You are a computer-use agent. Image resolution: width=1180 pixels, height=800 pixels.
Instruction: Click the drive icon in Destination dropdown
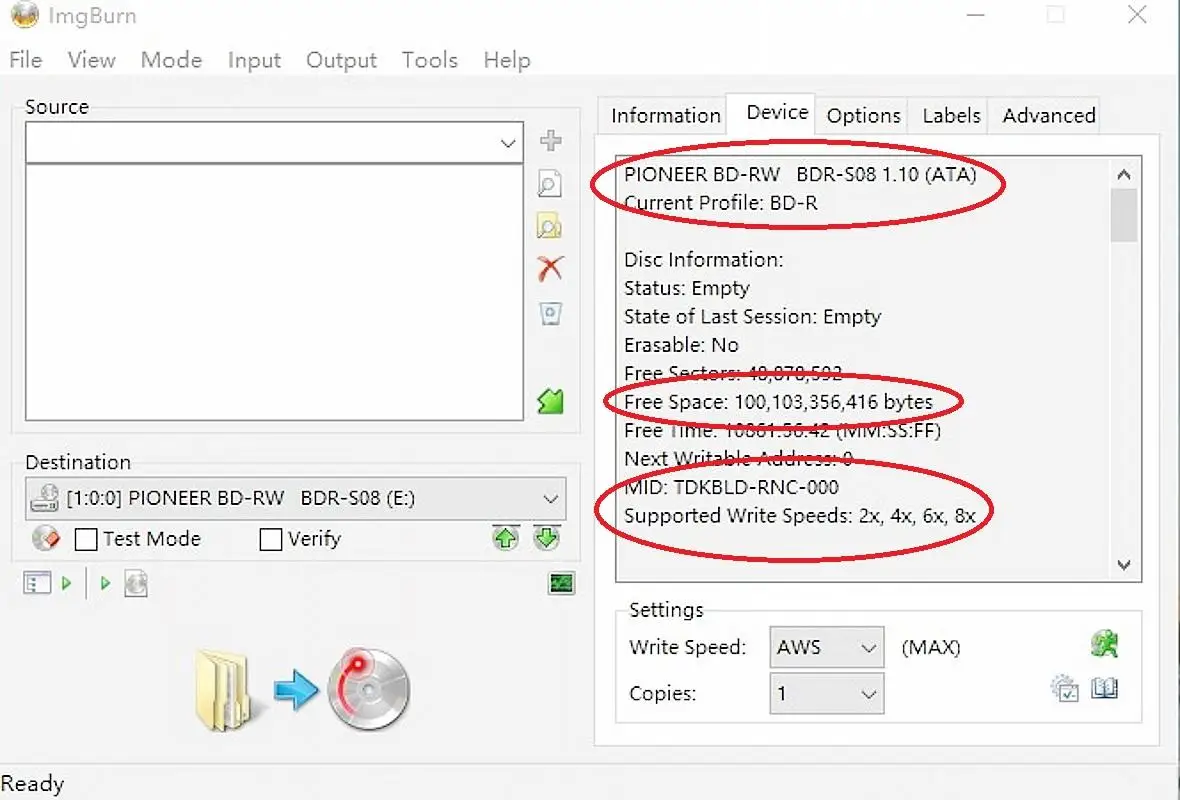pos(44,498)
